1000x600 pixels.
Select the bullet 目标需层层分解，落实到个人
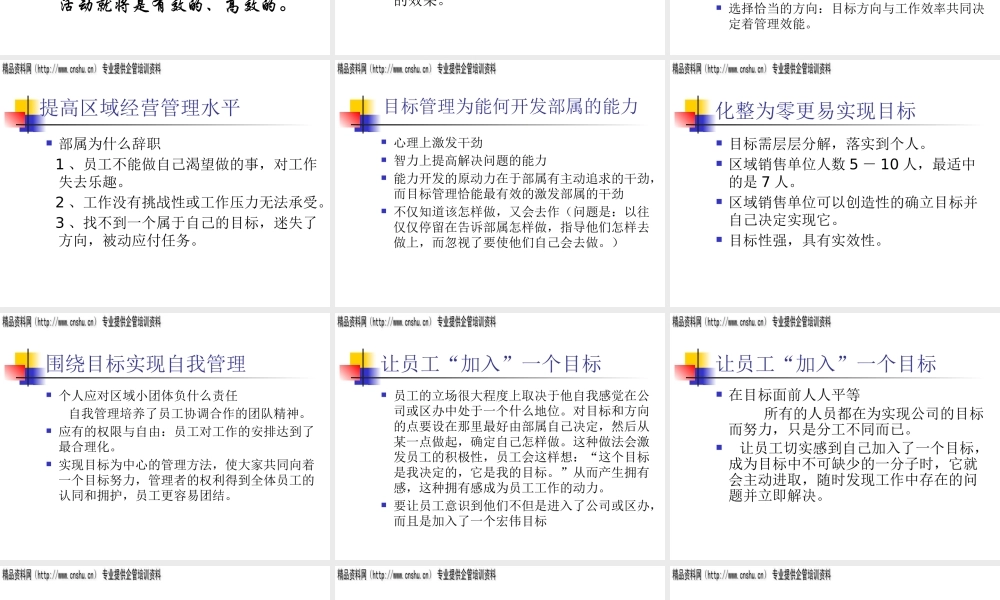tap(828, 144)
